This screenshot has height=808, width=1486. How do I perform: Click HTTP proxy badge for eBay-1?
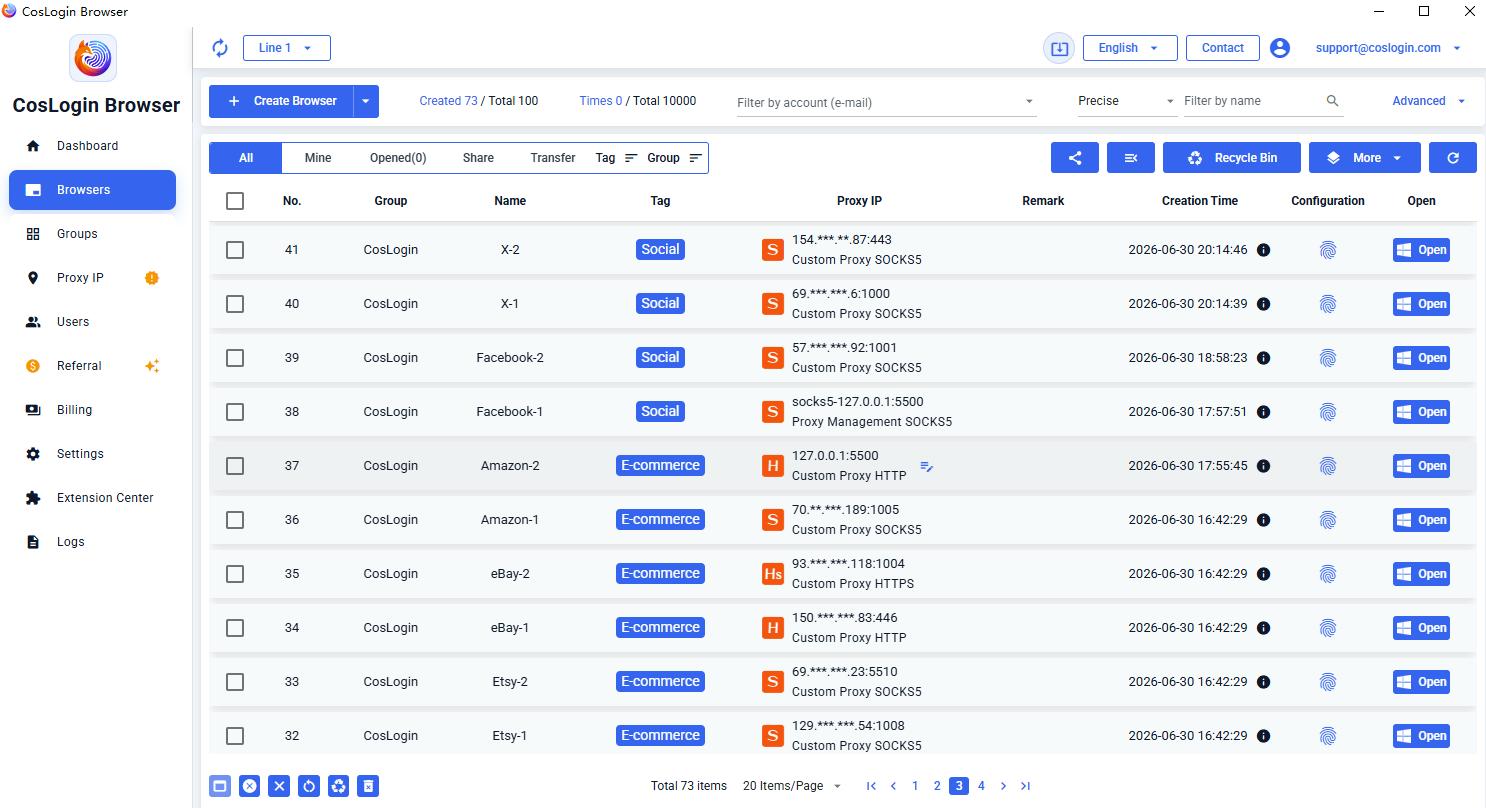[772, 628]
